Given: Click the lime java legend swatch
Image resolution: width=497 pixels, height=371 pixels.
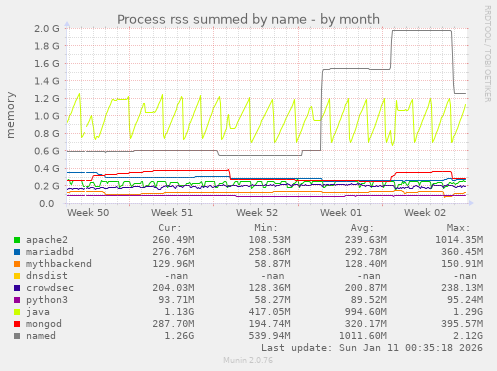Looking at the screenshot, I should pos(17,312).
